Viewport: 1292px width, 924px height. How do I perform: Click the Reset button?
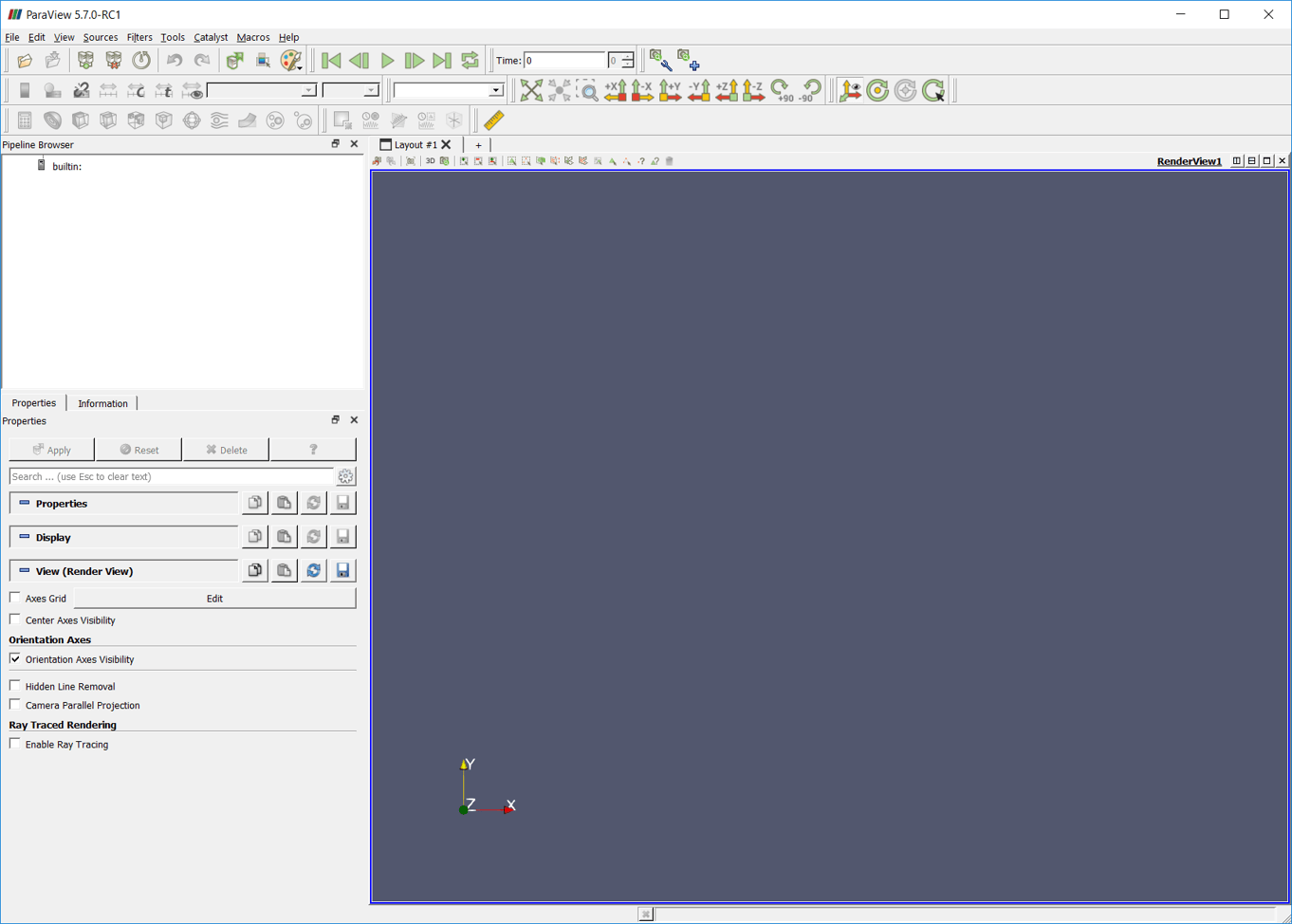click(x=139, y=450)
